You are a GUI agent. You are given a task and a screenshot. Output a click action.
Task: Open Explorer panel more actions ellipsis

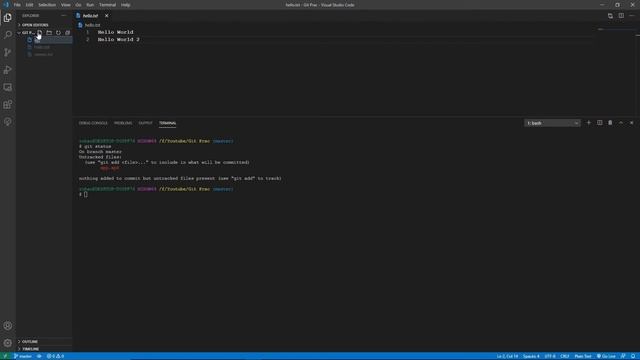point(64,16)
